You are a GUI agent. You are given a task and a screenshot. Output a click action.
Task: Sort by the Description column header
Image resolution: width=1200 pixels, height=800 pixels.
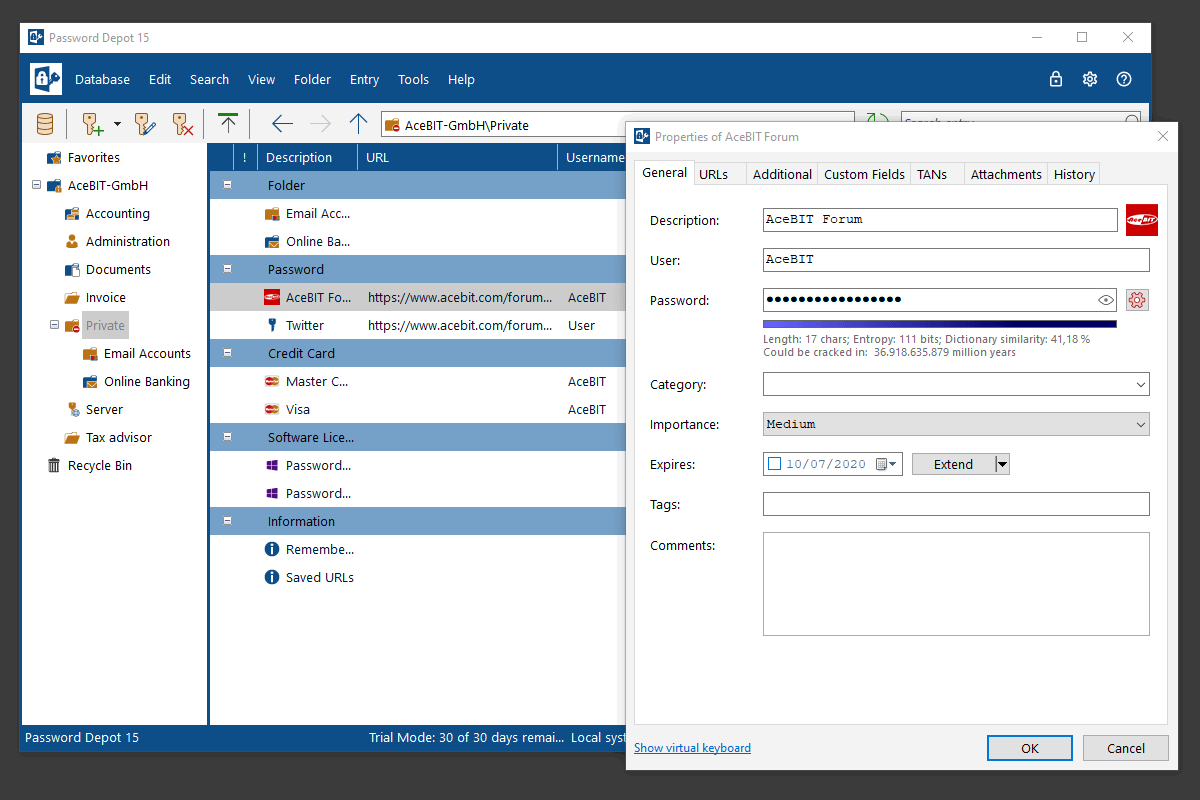coord(307,157)
